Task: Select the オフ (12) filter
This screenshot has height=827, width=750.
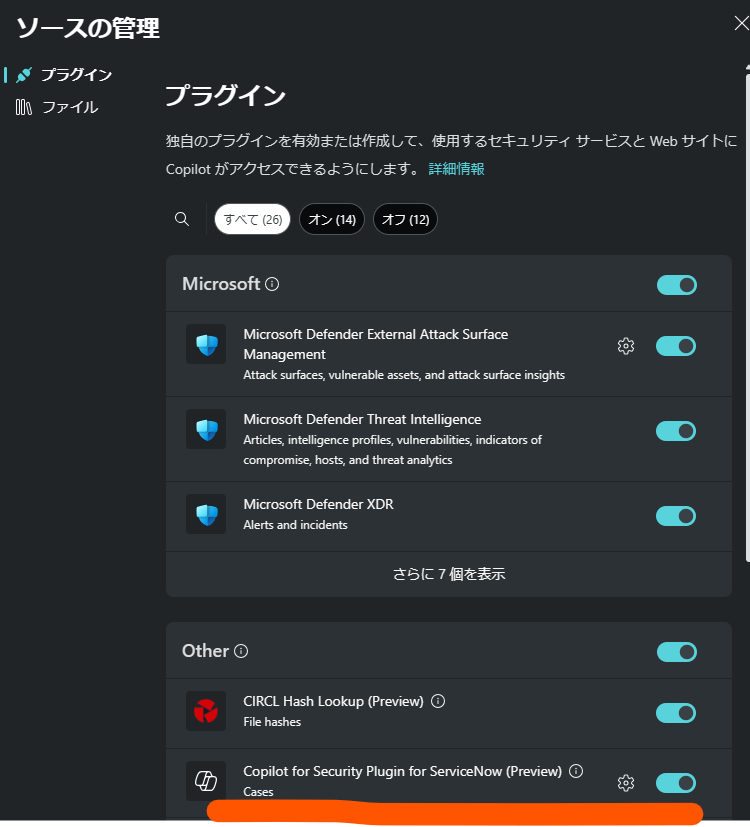Action: (405, 219)
